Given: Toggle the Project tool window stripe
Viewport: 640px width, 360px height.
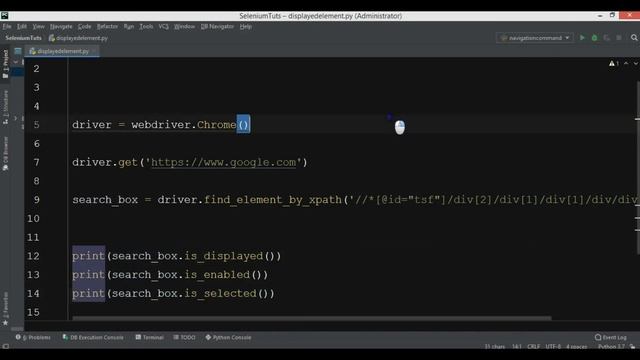Looking at the screenshot, I should (5, 64).
